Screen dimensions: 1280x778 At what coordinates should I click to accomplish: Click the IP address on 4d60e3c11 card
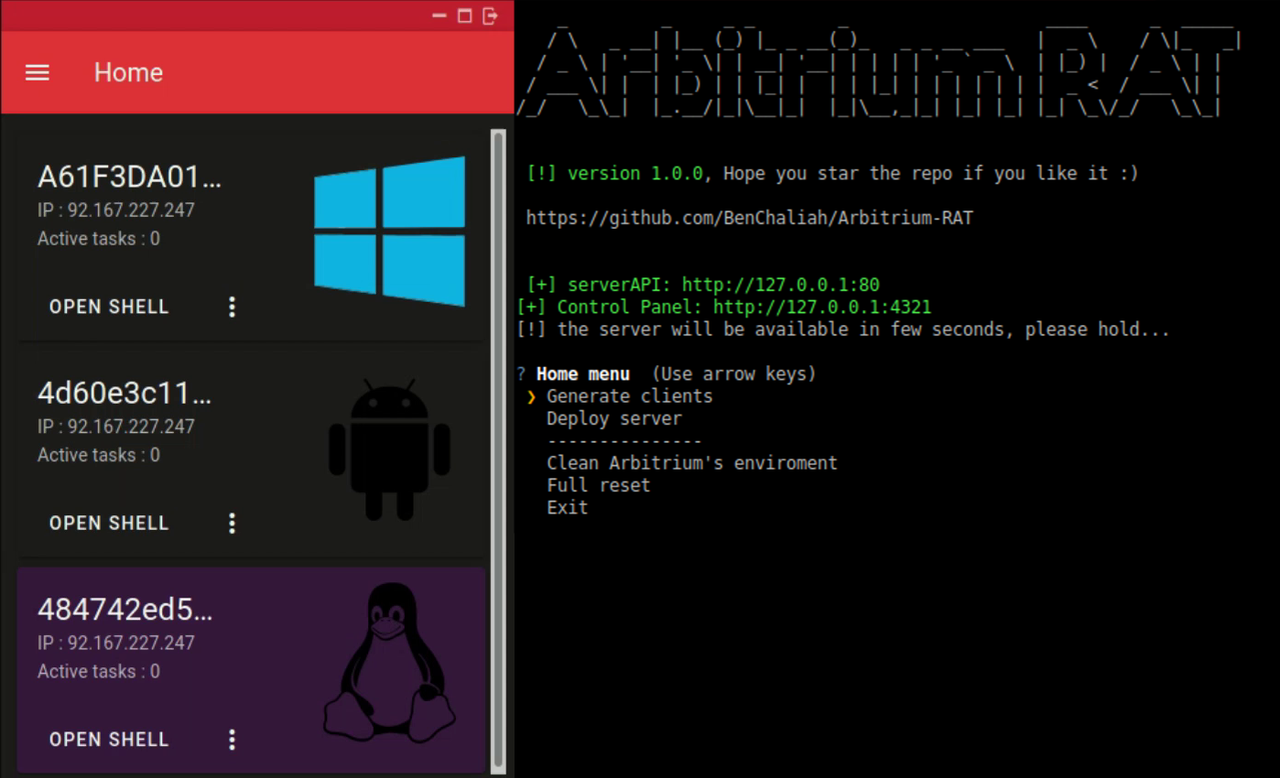116,426
